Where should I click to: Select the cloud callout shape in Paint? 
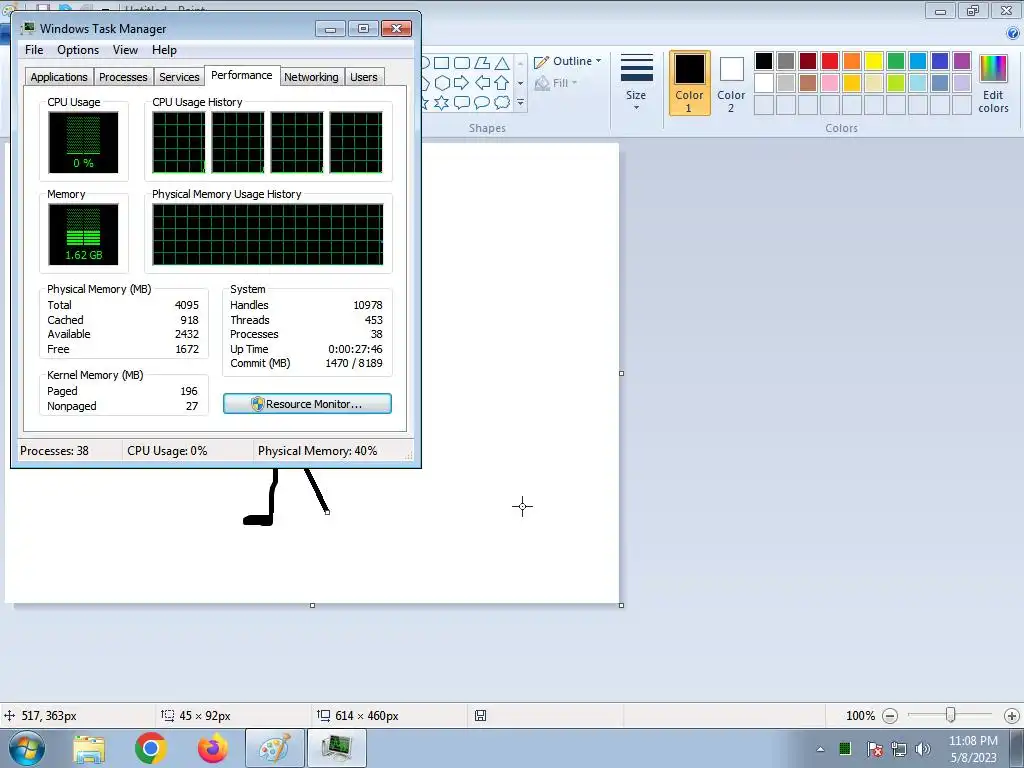(502, 103)
